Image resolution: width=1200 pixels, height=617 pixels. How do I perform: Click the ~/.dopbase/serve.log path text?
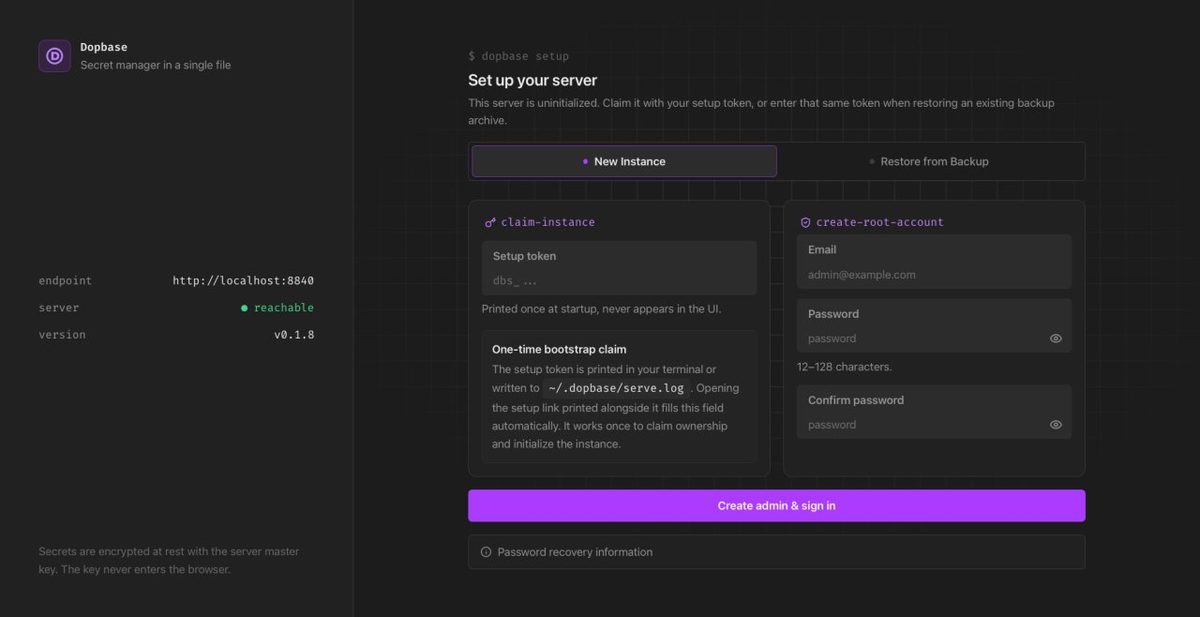617,388
